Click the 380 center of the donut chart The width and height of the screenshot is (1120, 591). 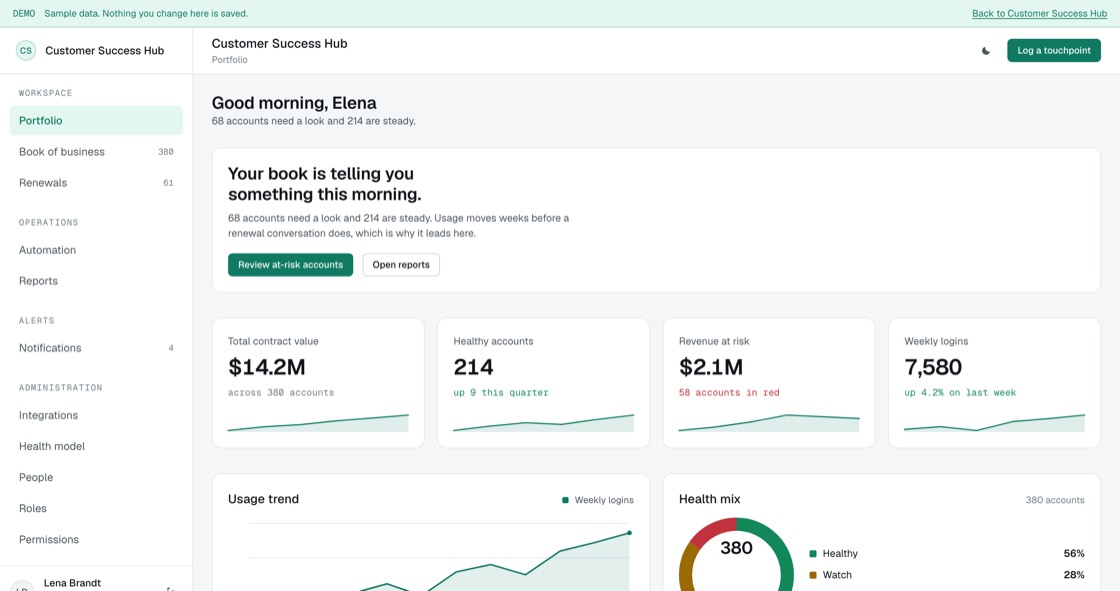coord(736,548)
